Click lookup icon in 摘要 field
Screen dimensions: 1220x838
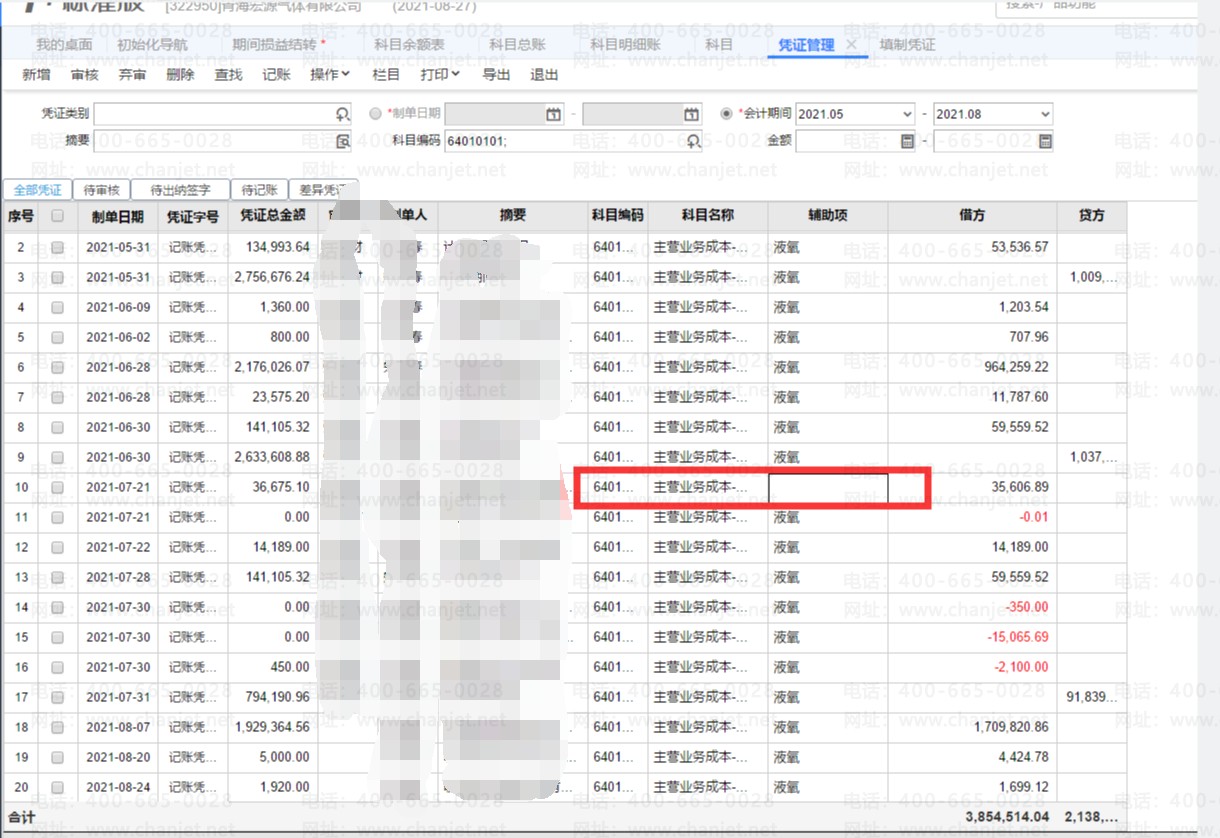pyautogui.click(x=342, y=141)
